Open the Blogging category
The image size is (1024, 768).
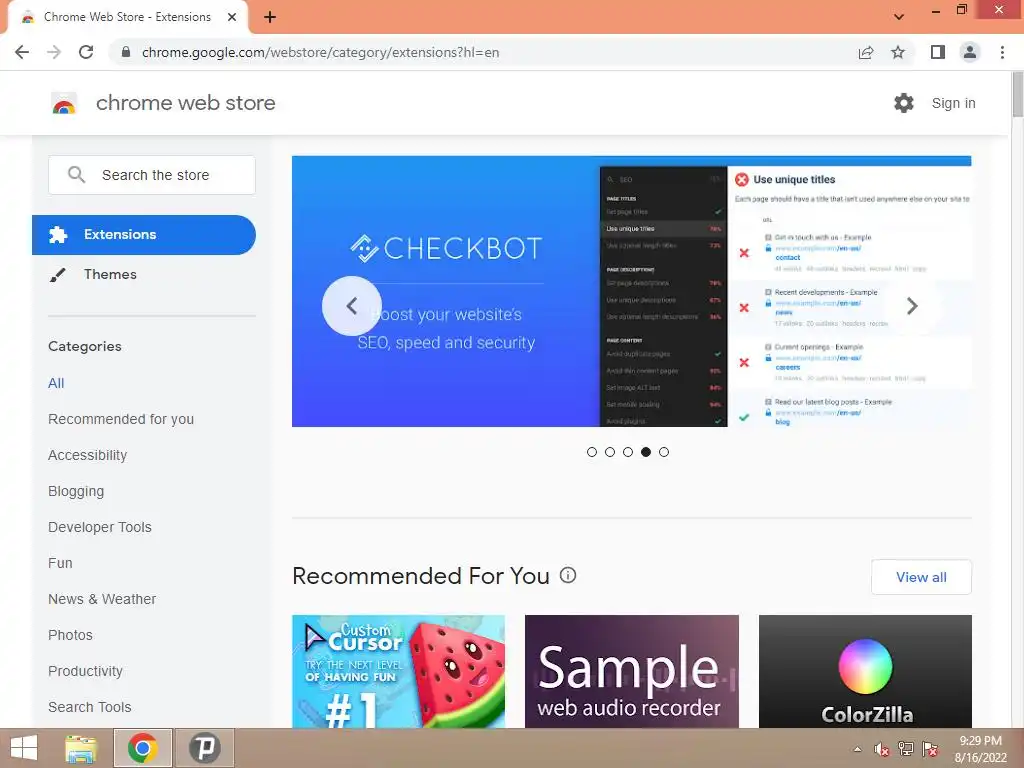click(76, 491)
